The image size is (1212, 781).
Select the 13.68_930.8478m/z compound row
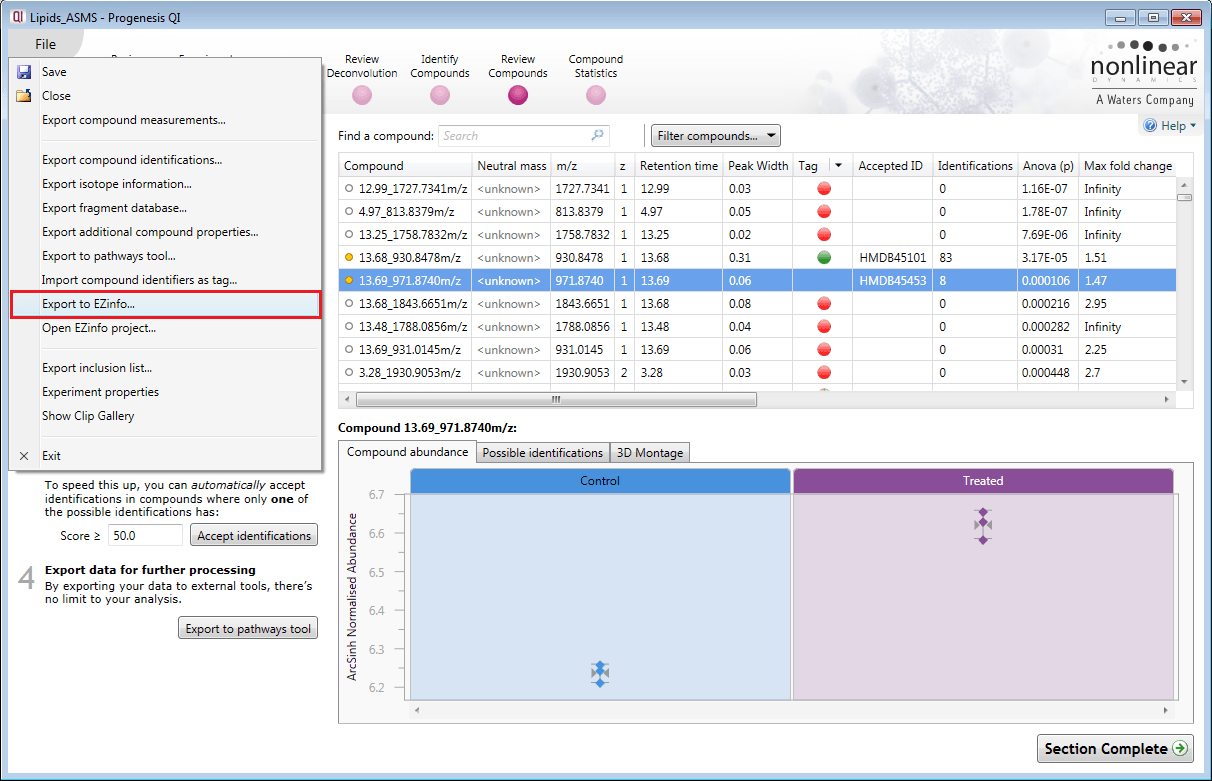758,258
